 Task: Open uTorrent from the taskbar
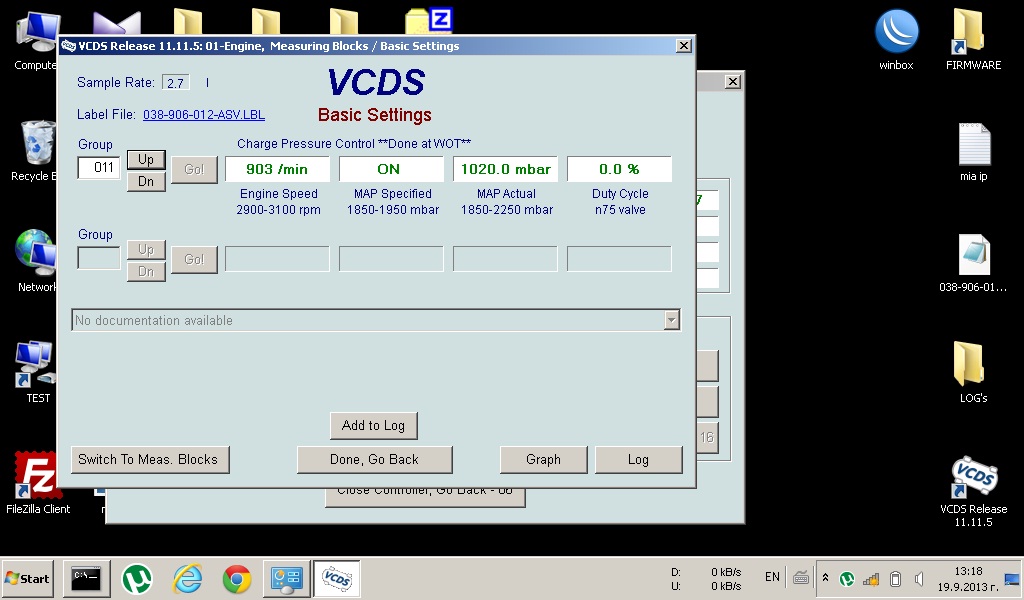(137, 578)
